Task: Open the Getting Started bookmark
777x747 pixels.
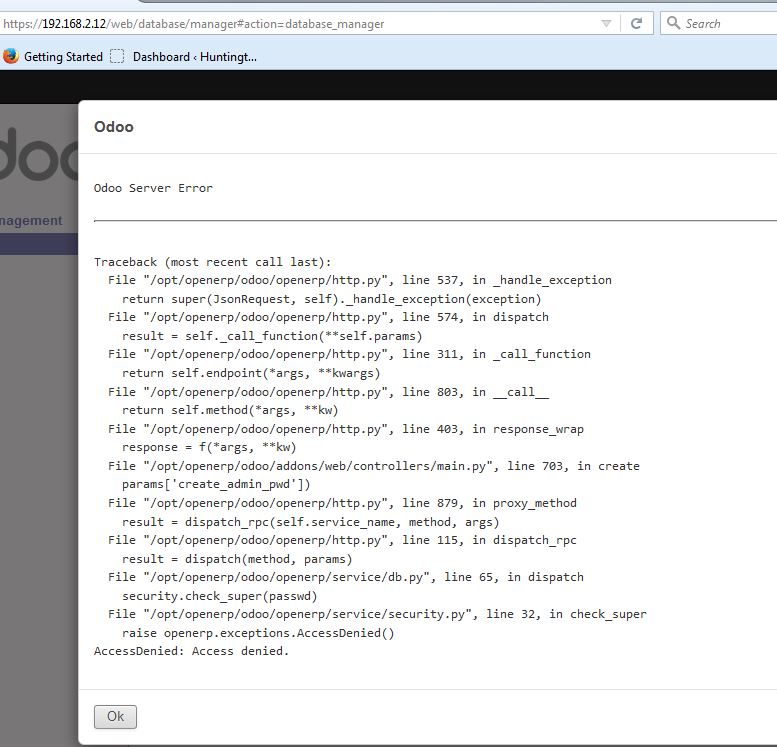Action: [63, 57]
